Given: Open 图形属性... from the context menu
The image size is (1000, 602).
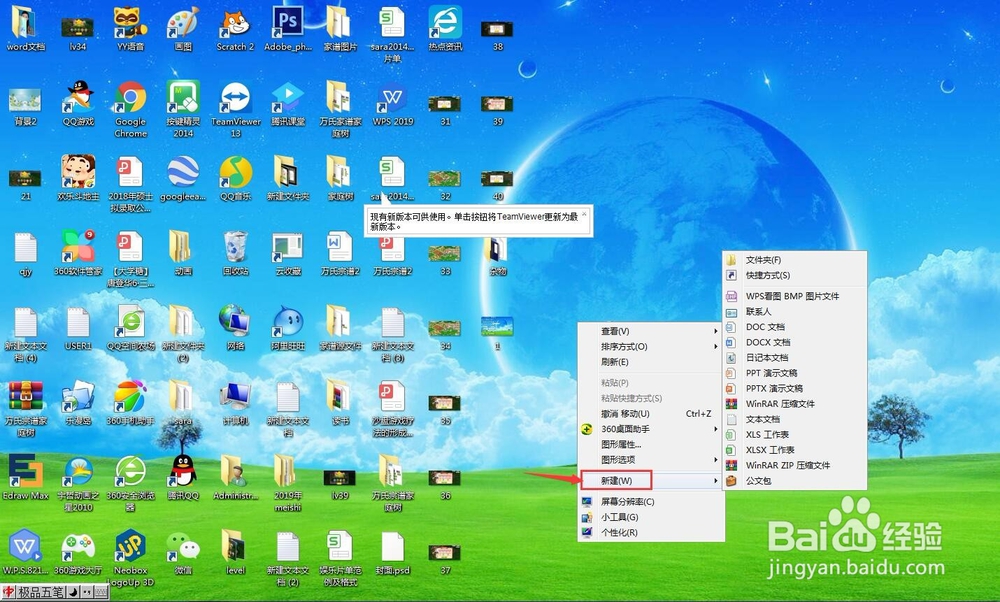Looking at the screenshot, I should point(651,444).
